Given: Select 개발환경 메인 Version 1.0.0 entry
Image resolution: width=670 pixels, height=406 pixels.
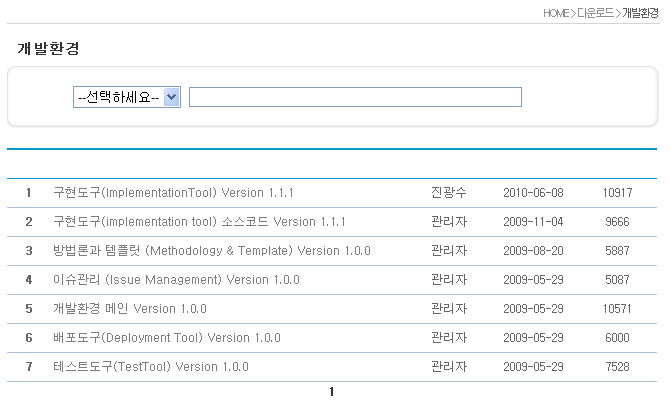Looking at the screenshot, I should coord(129,309).
